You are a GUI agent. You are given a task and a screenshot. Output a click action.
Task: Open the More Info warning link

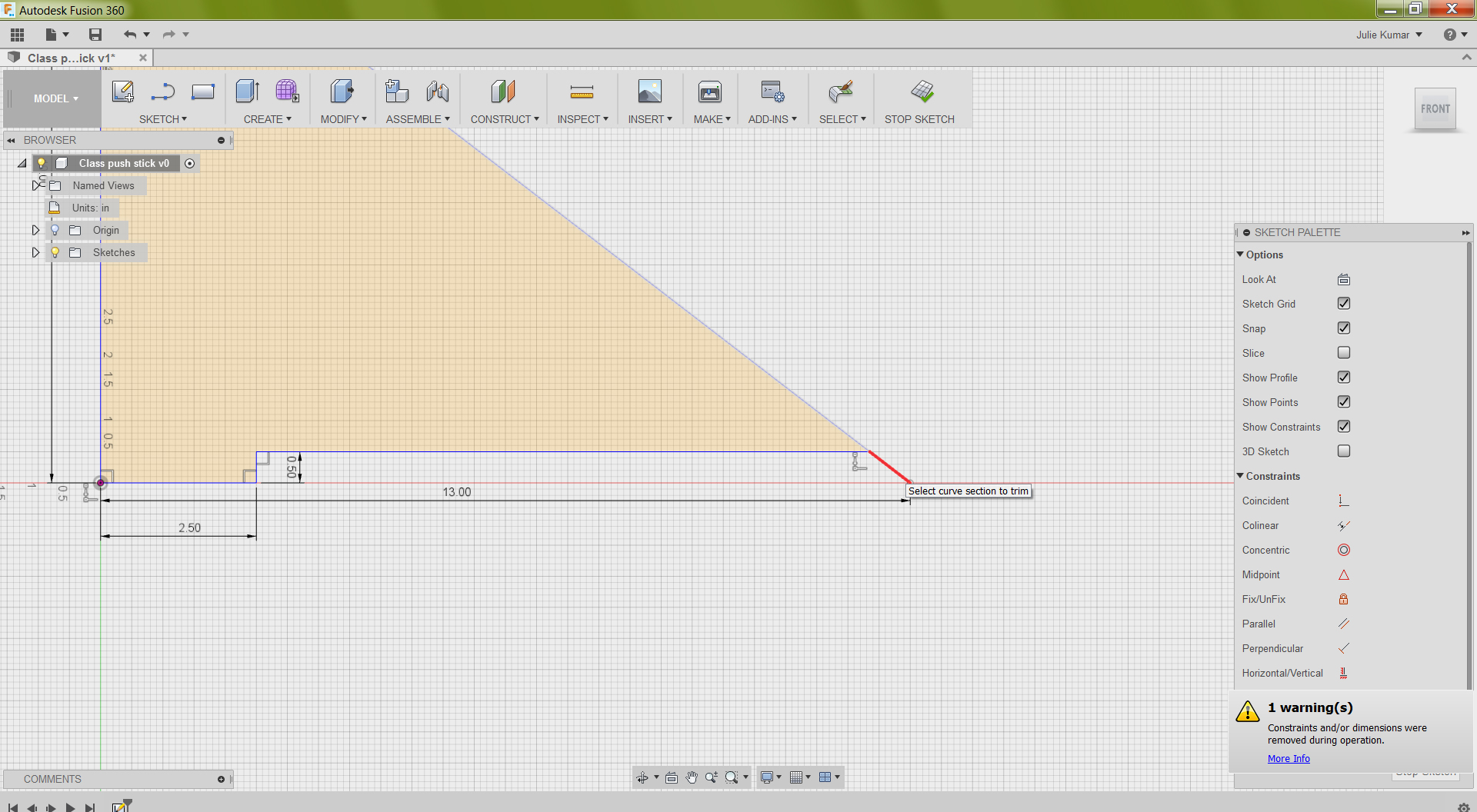tap(1289, 759)
